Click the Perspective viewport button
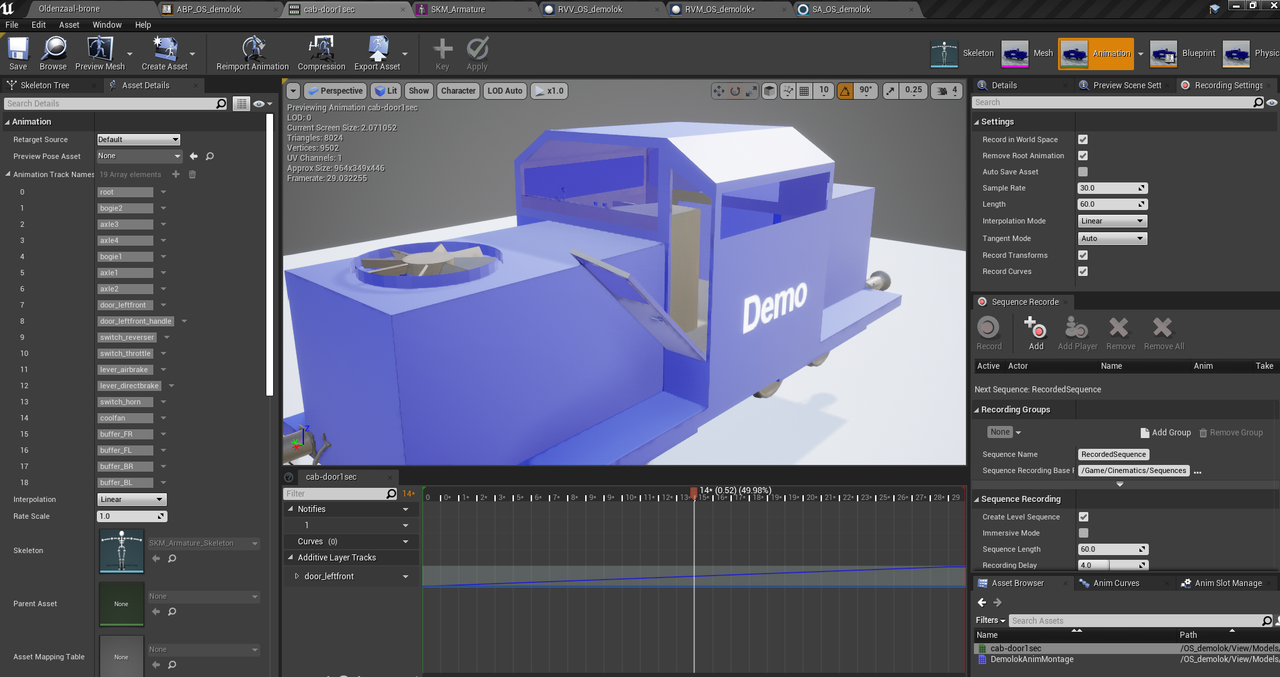 coord(335,91)
